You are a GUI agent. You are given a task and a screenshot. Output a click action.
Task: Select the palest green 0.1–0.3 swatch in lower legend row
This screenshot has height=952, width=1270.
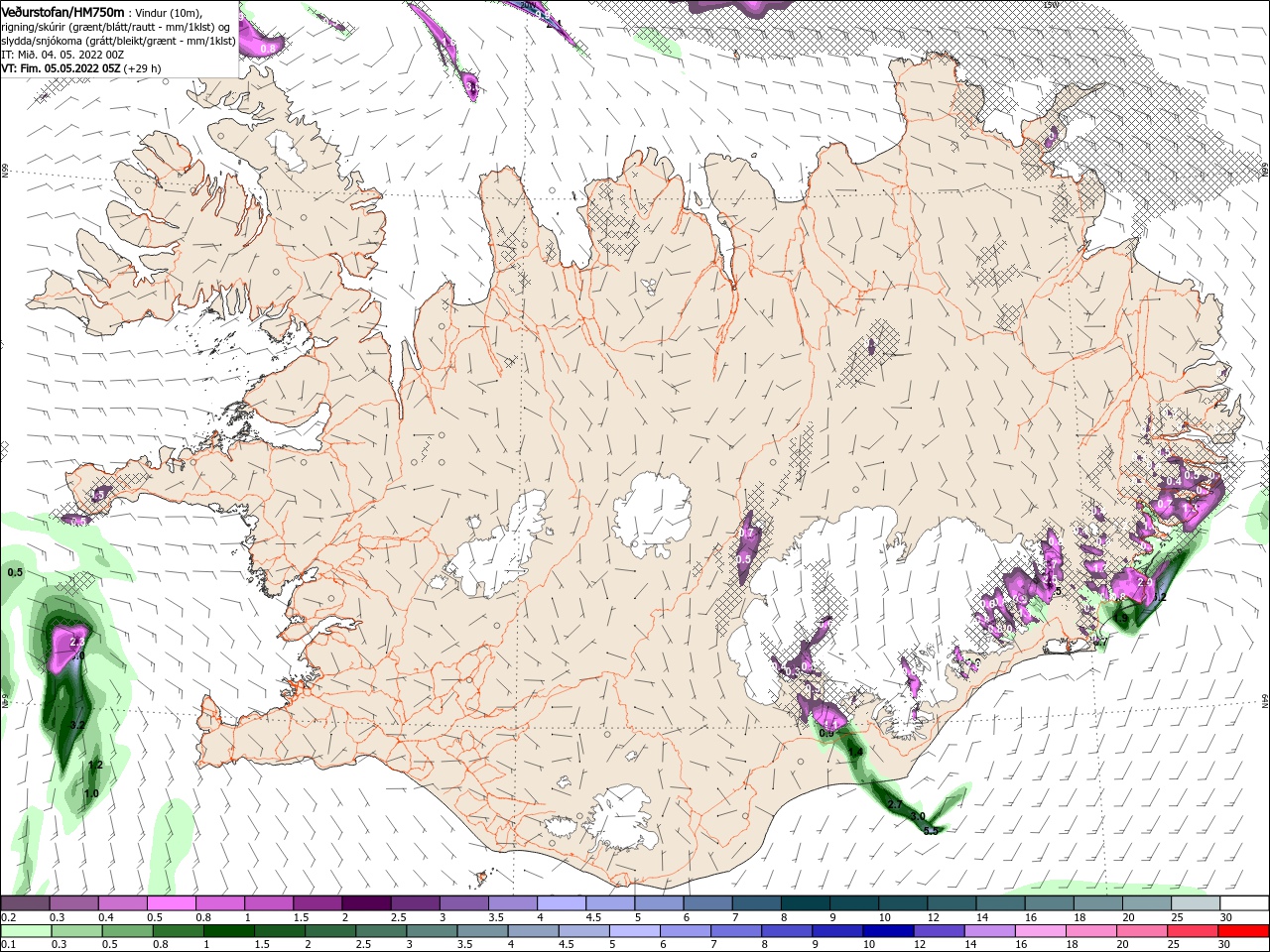[26, 931]
